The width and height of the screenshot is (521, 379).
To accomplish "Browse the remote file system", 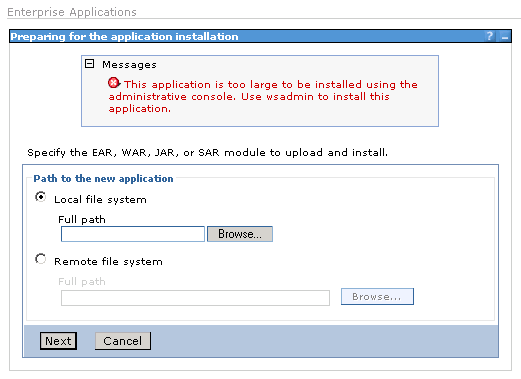I will pos(377,297).
